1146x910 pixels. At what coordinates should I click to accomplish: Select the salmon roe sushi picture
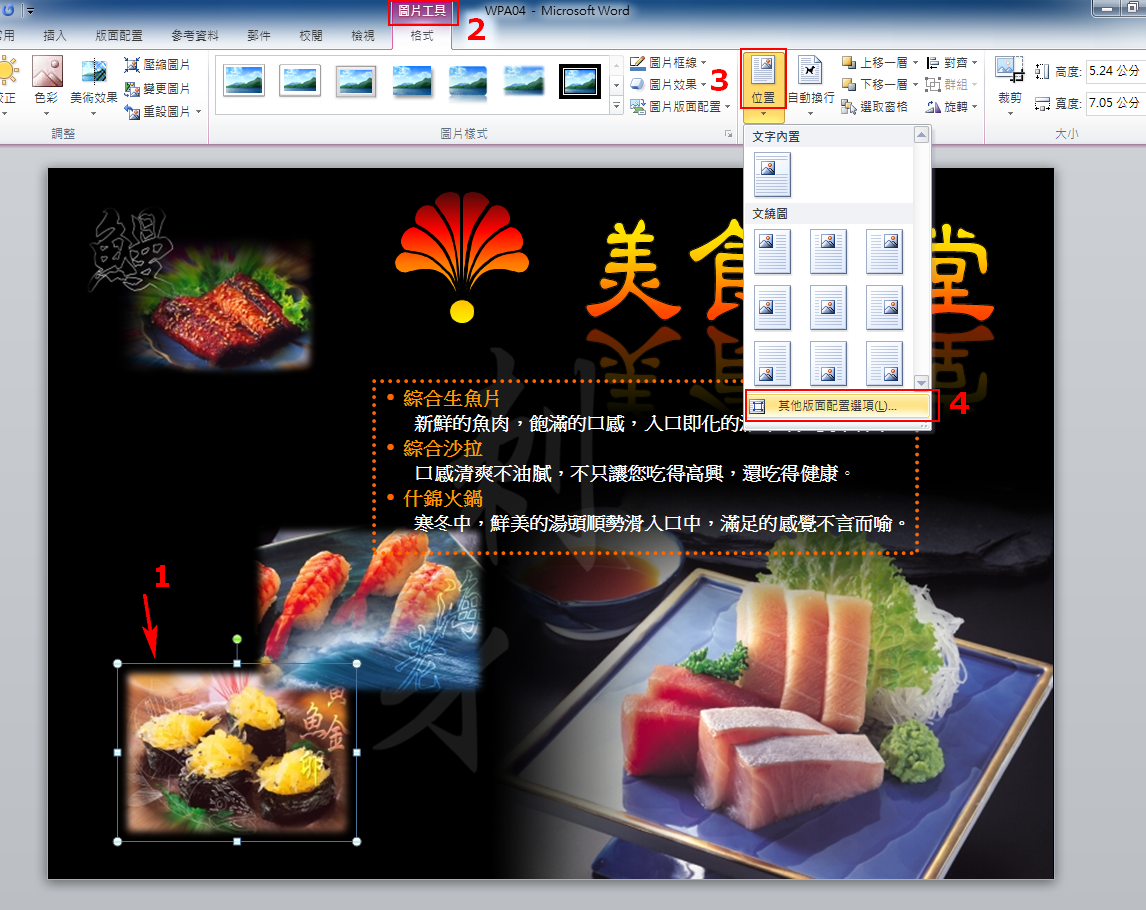click(x=237, y=752)
